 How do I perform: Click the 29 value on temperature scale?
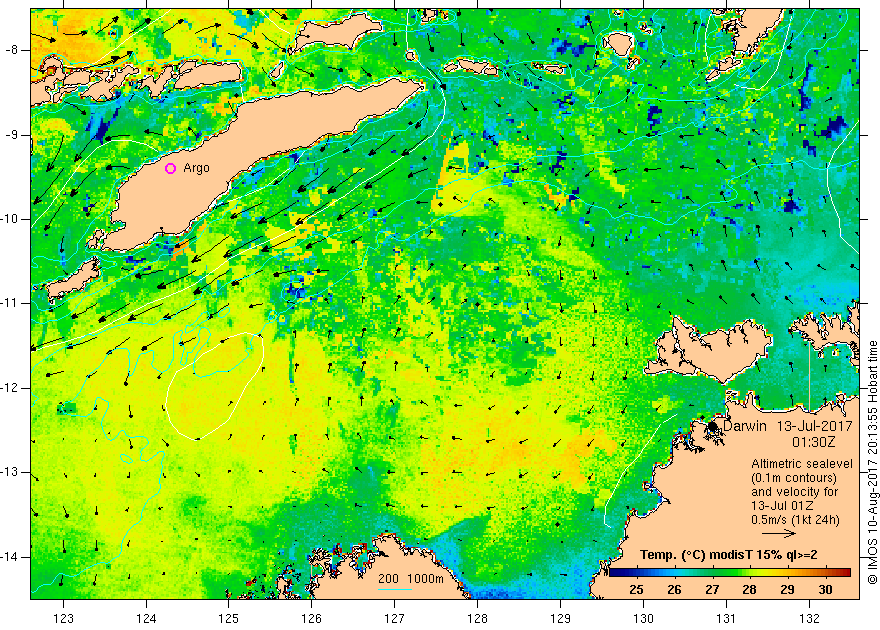click(787, 589)
